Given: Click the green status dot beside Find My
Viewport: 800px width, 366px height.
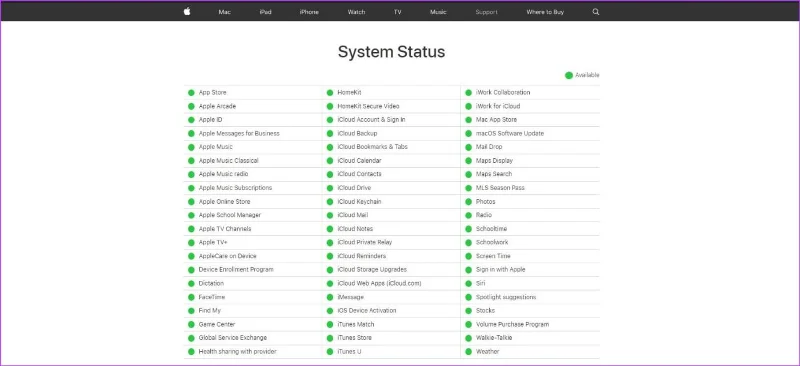Looking at the screenshot, I should 191,310.
